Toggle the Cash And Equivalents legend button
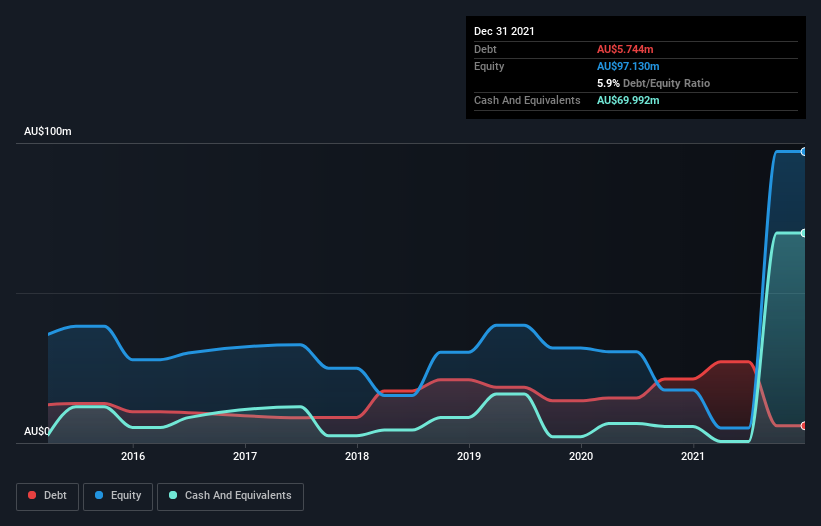The width and height of the screenshot is (821, 526). pos(230,496)
